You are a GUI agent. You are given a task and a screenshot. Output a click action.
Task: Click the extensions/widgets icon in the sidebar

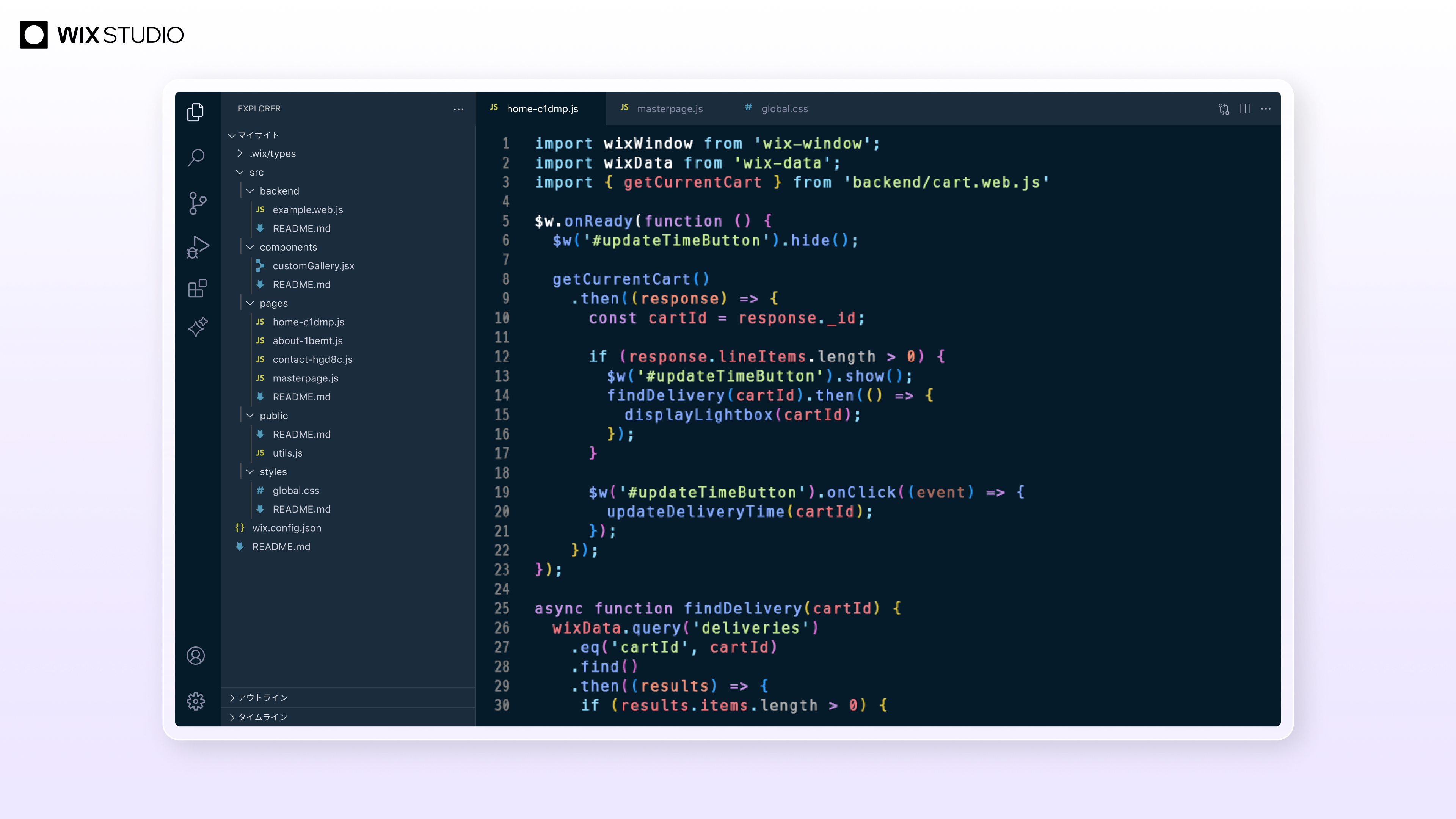point(196,288)
